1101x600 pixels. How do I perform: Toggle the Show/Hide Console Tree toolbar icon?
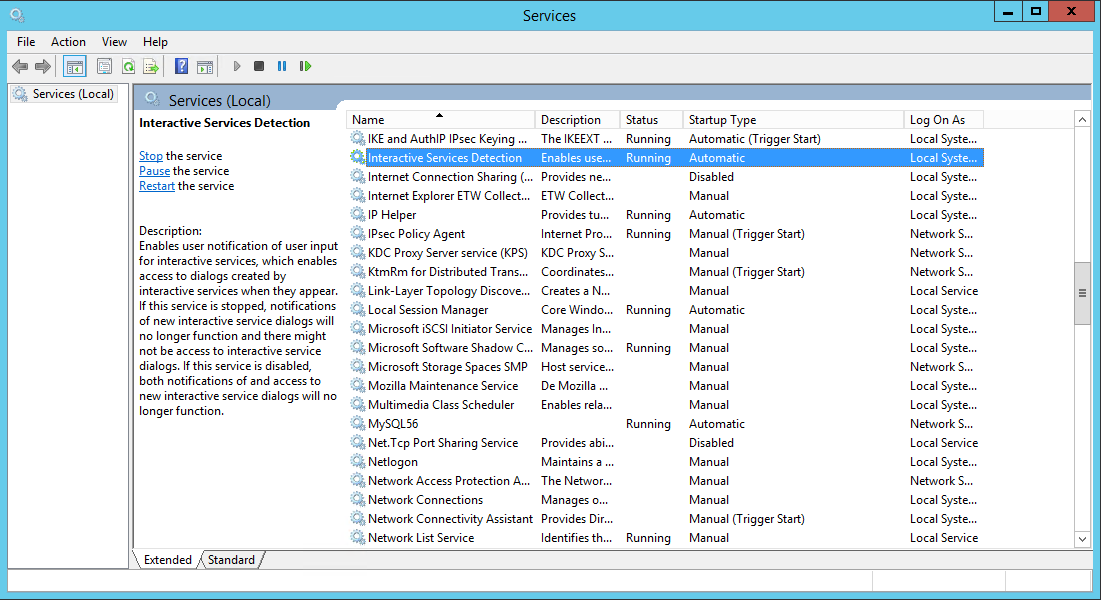[x=74, y=66]
